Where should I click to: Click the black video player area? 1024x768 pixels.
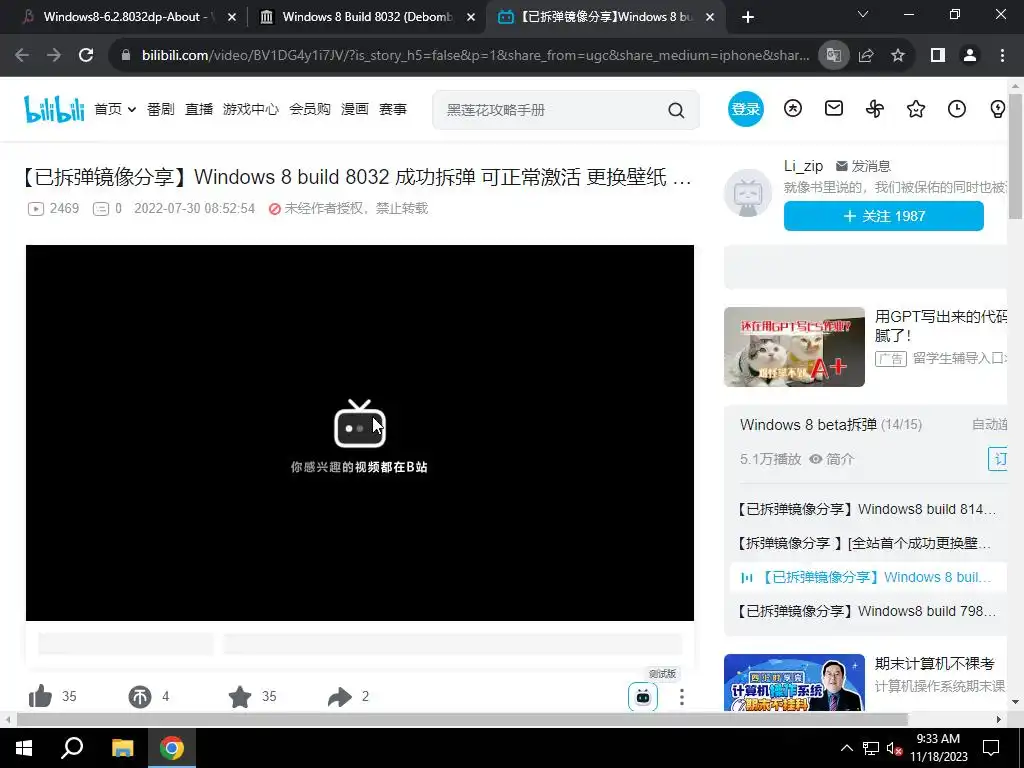(360, 433)
